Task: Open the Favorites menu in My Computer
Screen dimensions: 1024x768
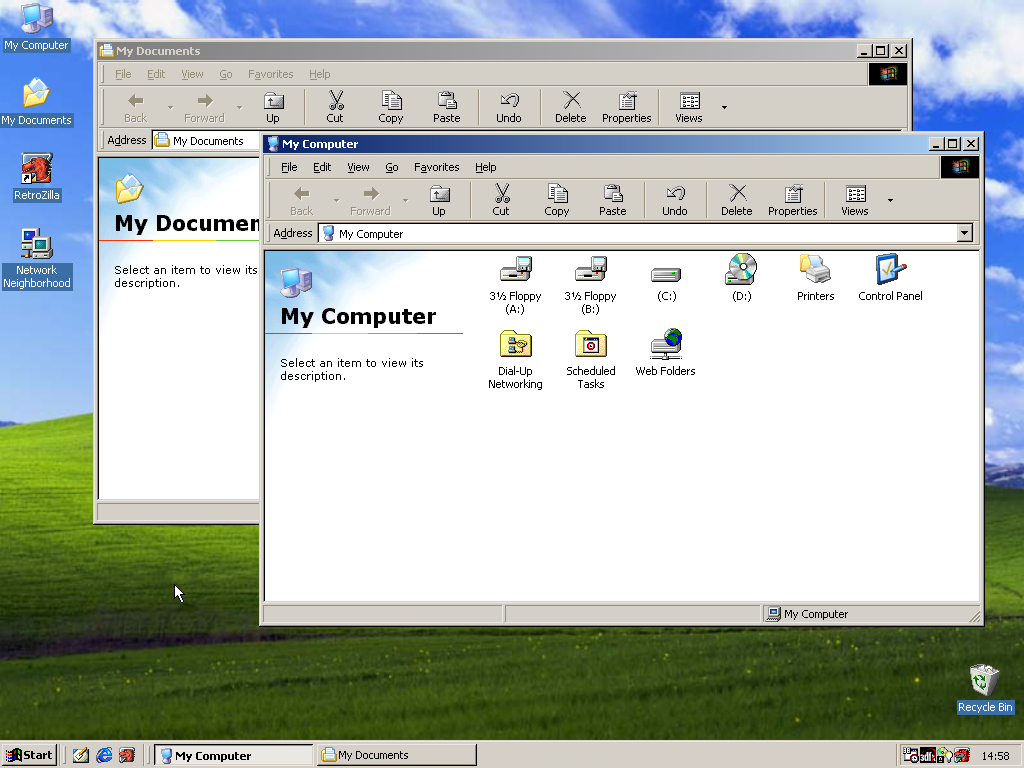Action: 436,167
